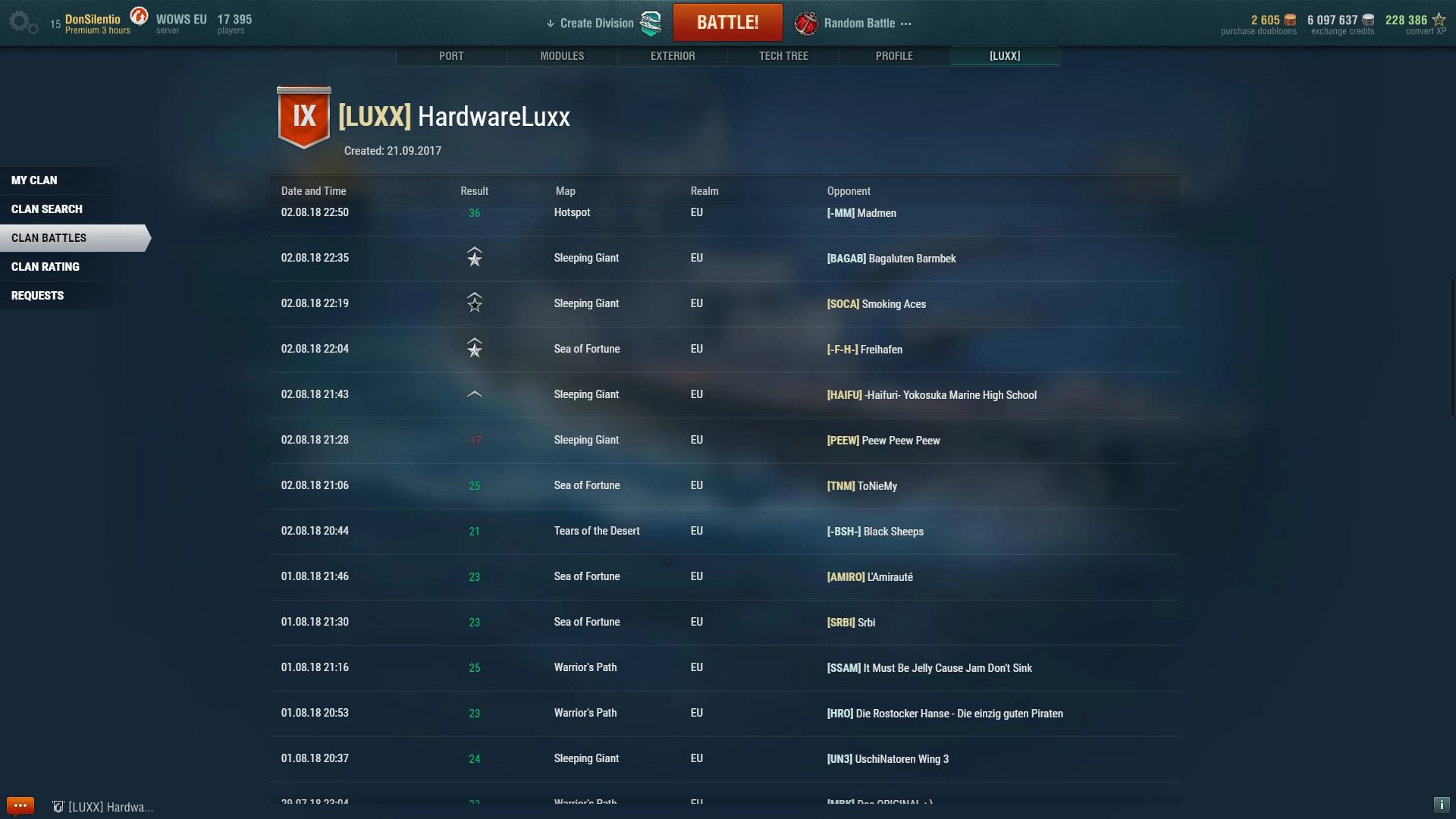Click the info icon in corner
This screenshot has width=1456, height=819.
coord(1441,805)
